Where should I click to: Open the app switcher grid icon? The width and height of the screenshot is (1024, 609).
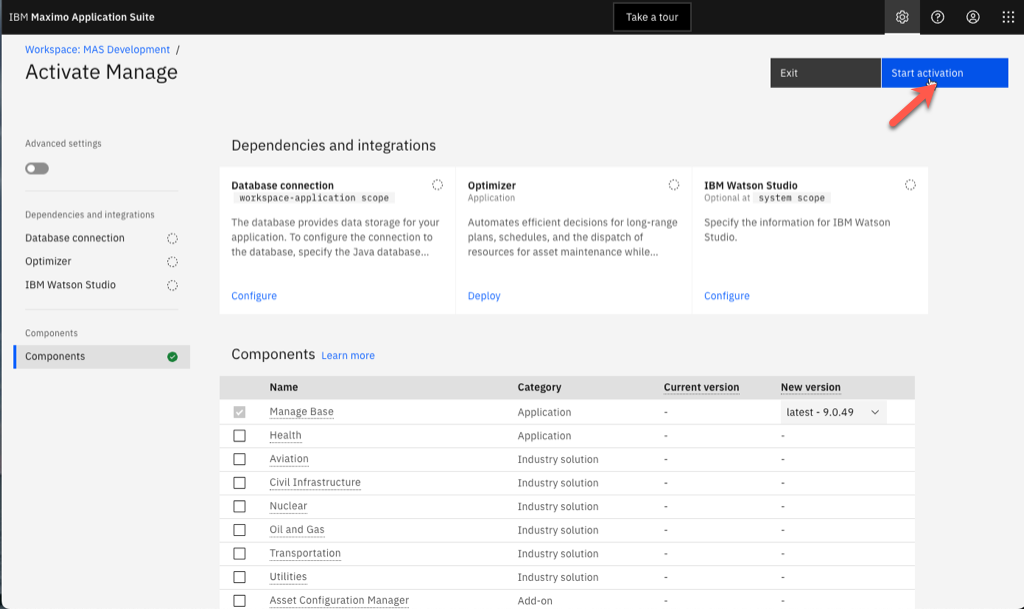[x=1008, y=17]
